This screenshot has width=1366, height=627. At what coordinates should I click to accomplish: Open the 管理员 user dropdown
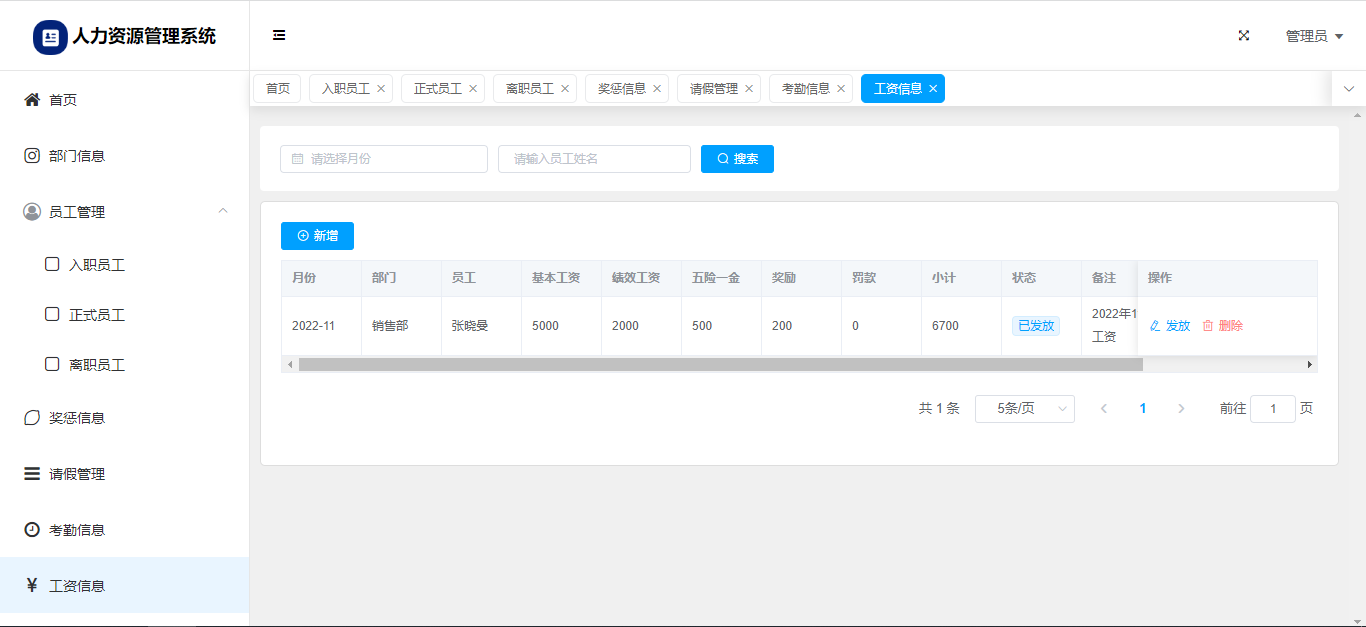[1313, 36]
